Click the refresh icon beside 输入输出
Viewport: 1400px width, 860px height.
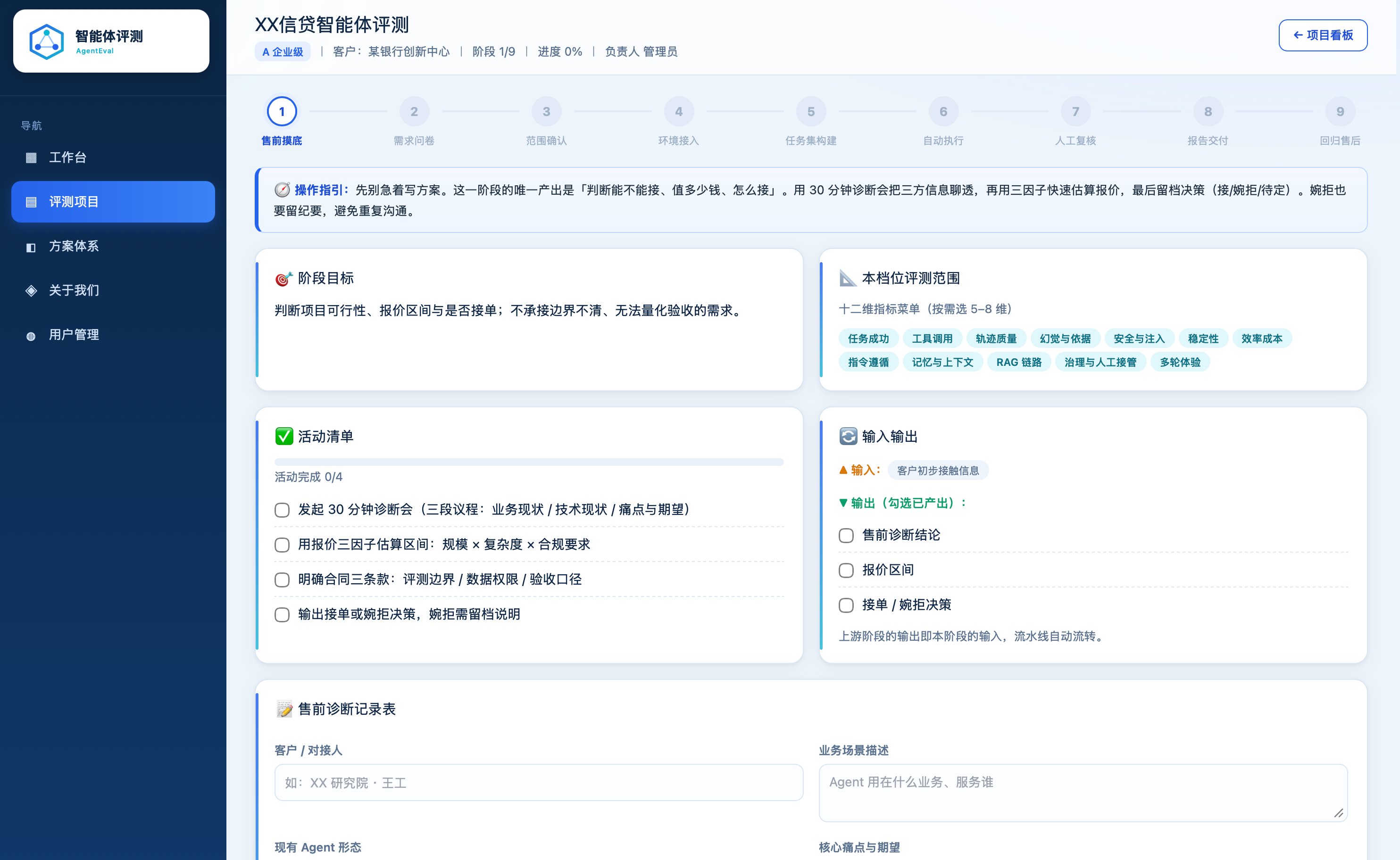click(848, 436)
